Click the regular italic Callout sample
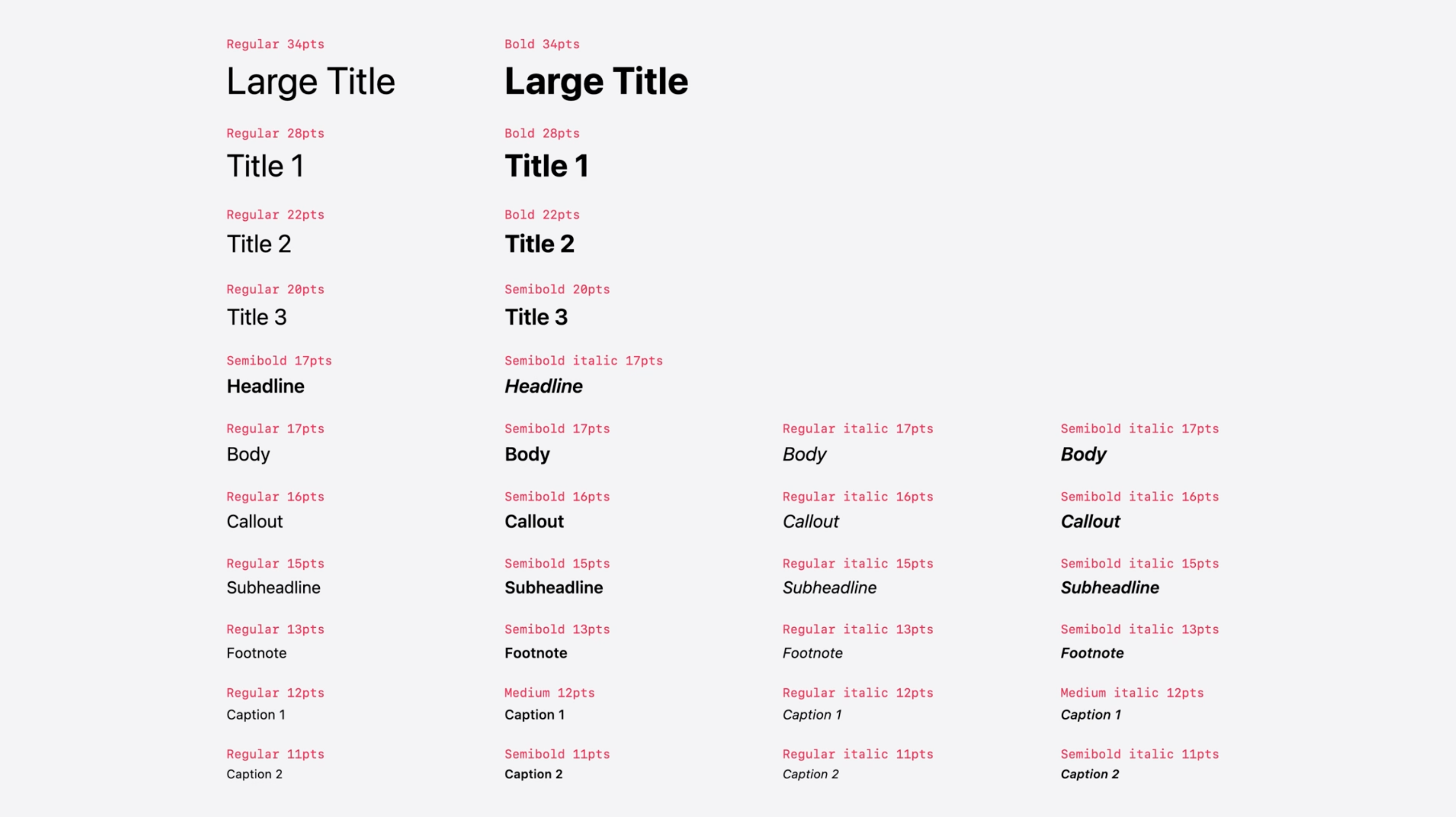The image size is (1456, 817). coord(810,521)
